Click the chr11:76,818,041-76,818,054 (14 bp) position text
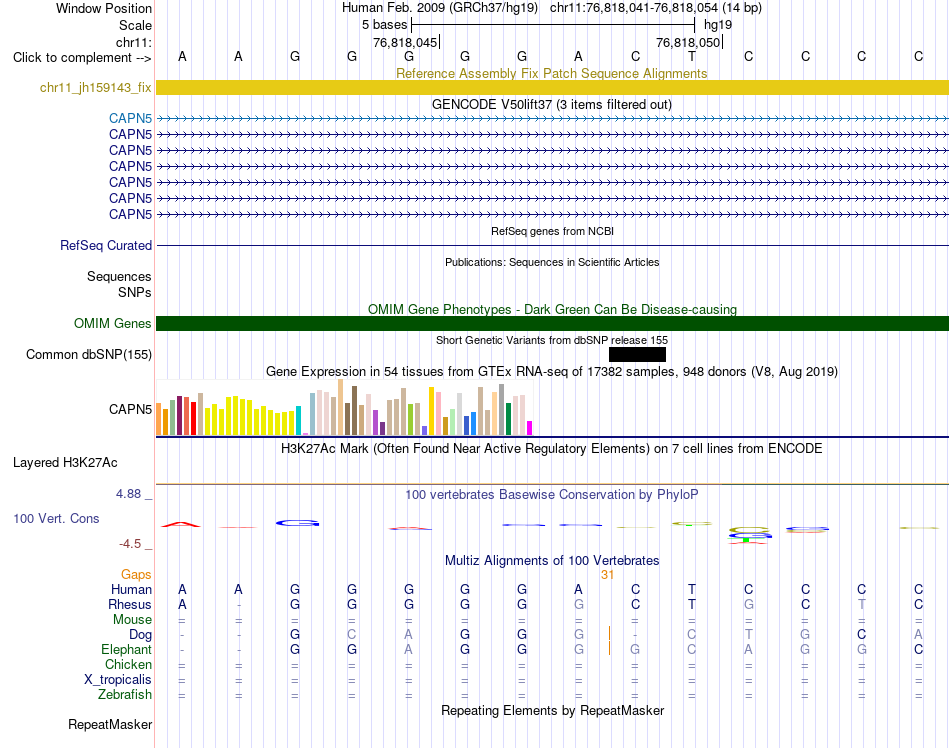Viewport: 950px width, 748px height. [656, 8]
